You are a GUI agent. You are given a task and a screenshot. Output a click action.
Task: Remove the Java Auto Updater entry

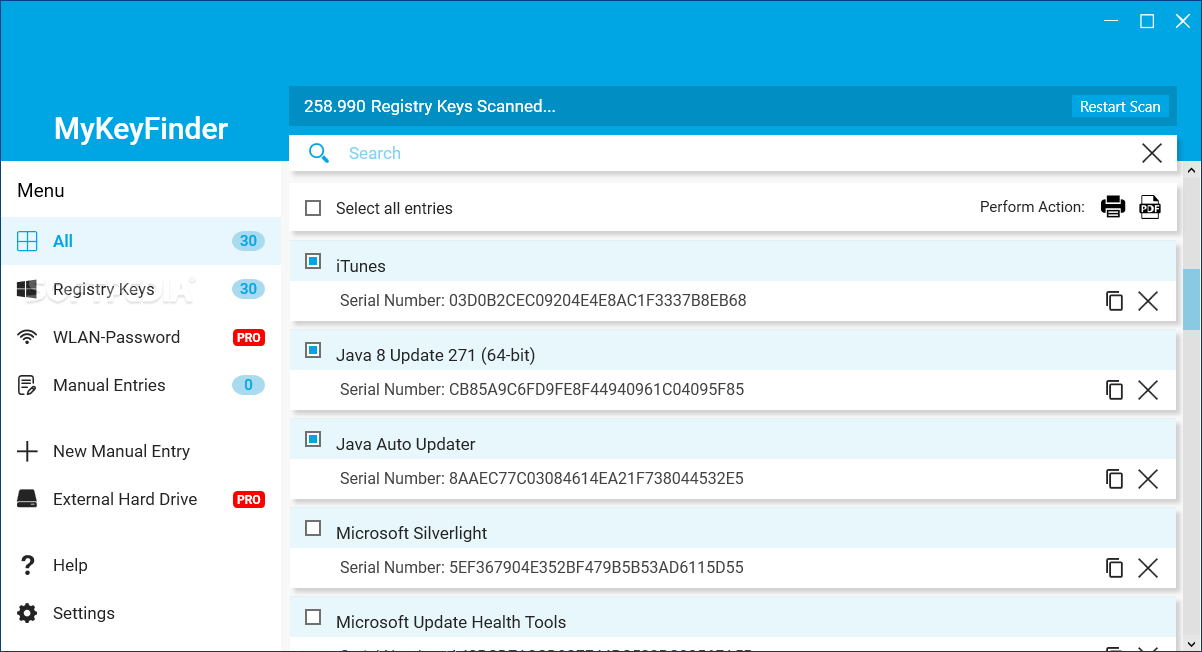[x=1148, y=479]
